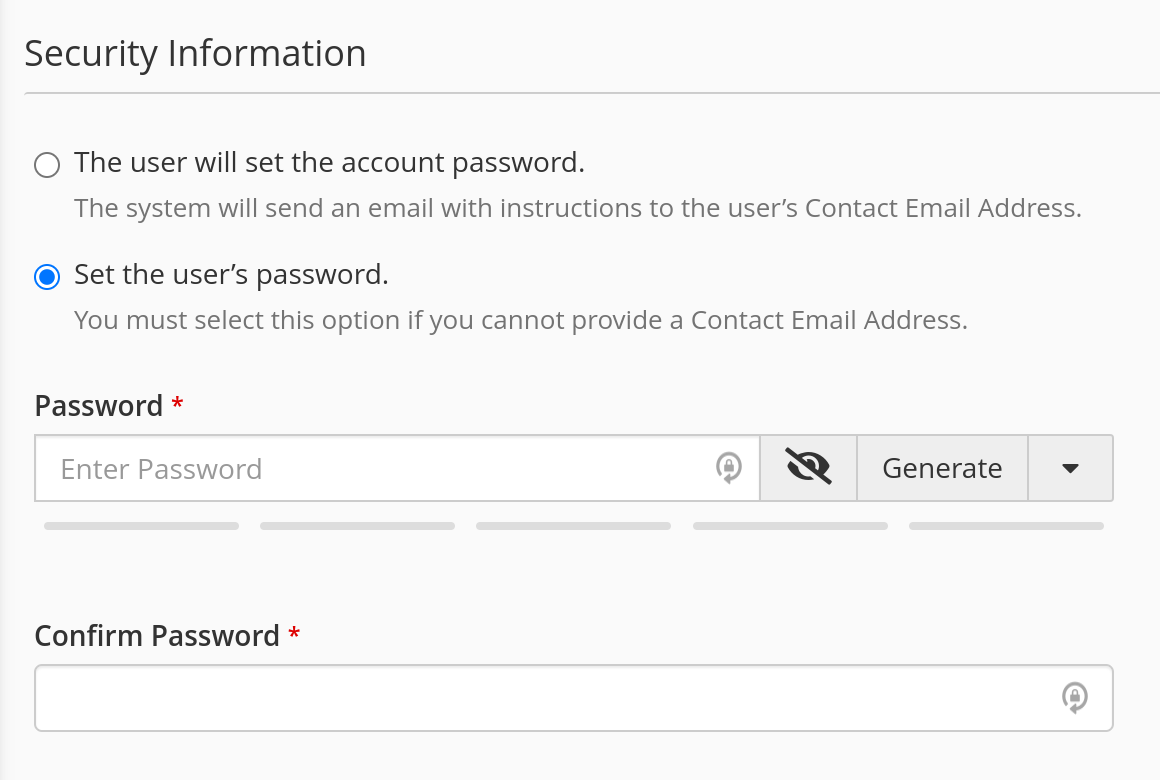This screenshot has height=780, width=1160.
Task: Click helper text about system sending an email
Action: [578, 209]
